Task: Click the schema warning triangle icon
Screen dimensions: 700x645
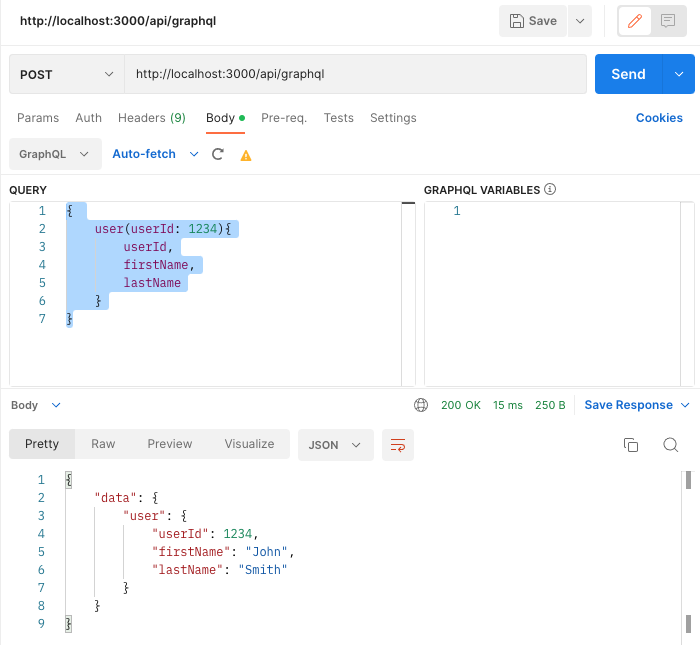Action: [246, 155]
